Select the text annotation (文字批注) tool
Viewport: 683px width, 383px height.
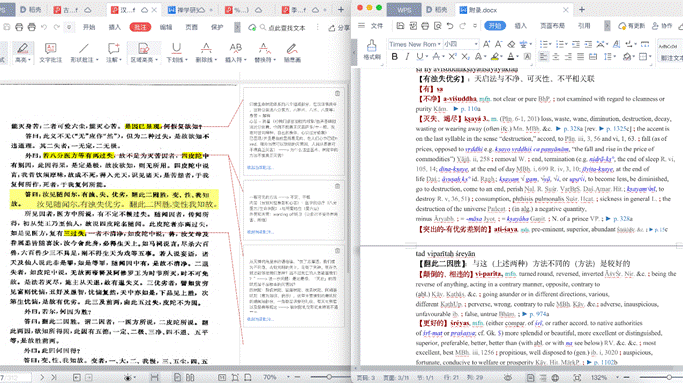[51, 52]
